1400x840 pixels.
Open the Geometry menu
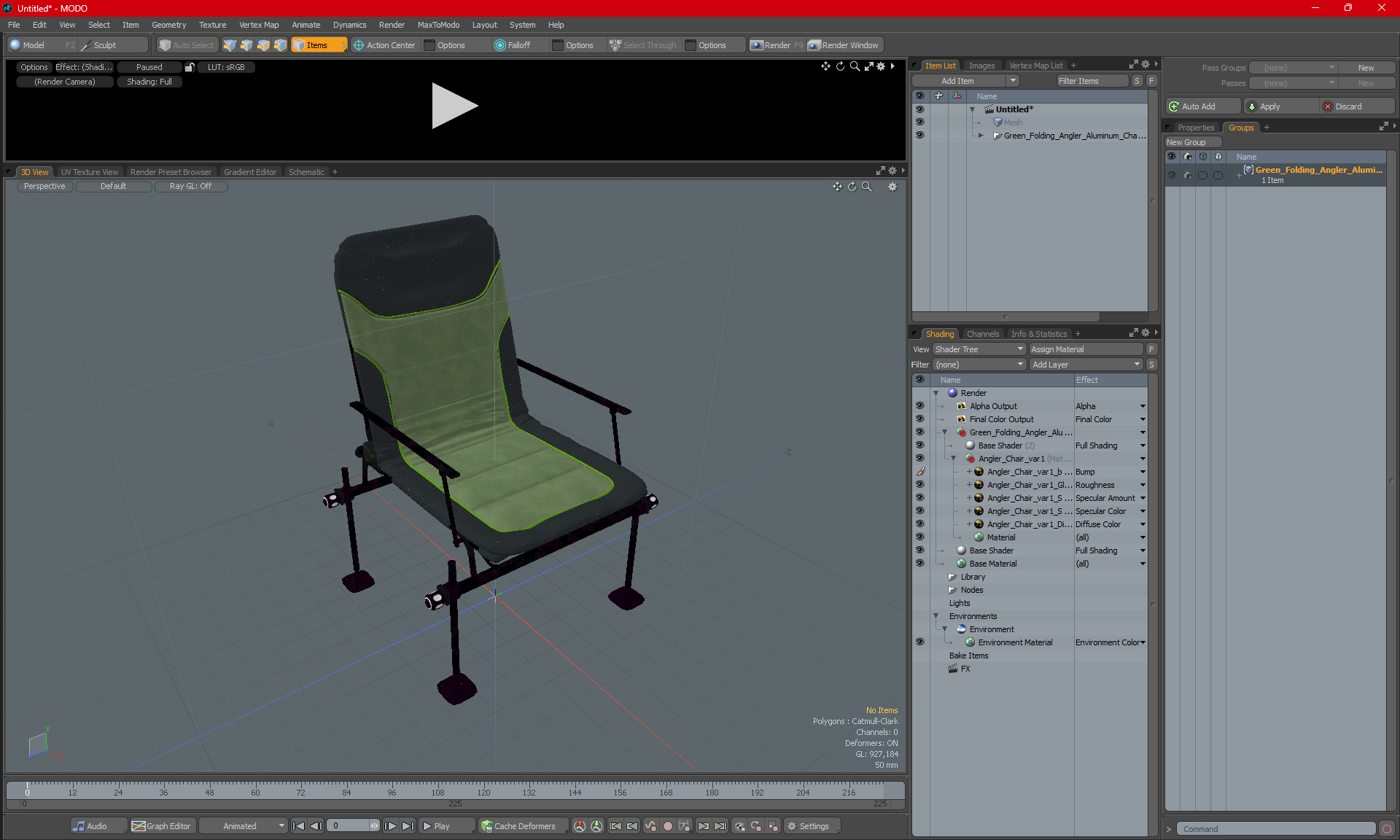click(x=168, y=25)
